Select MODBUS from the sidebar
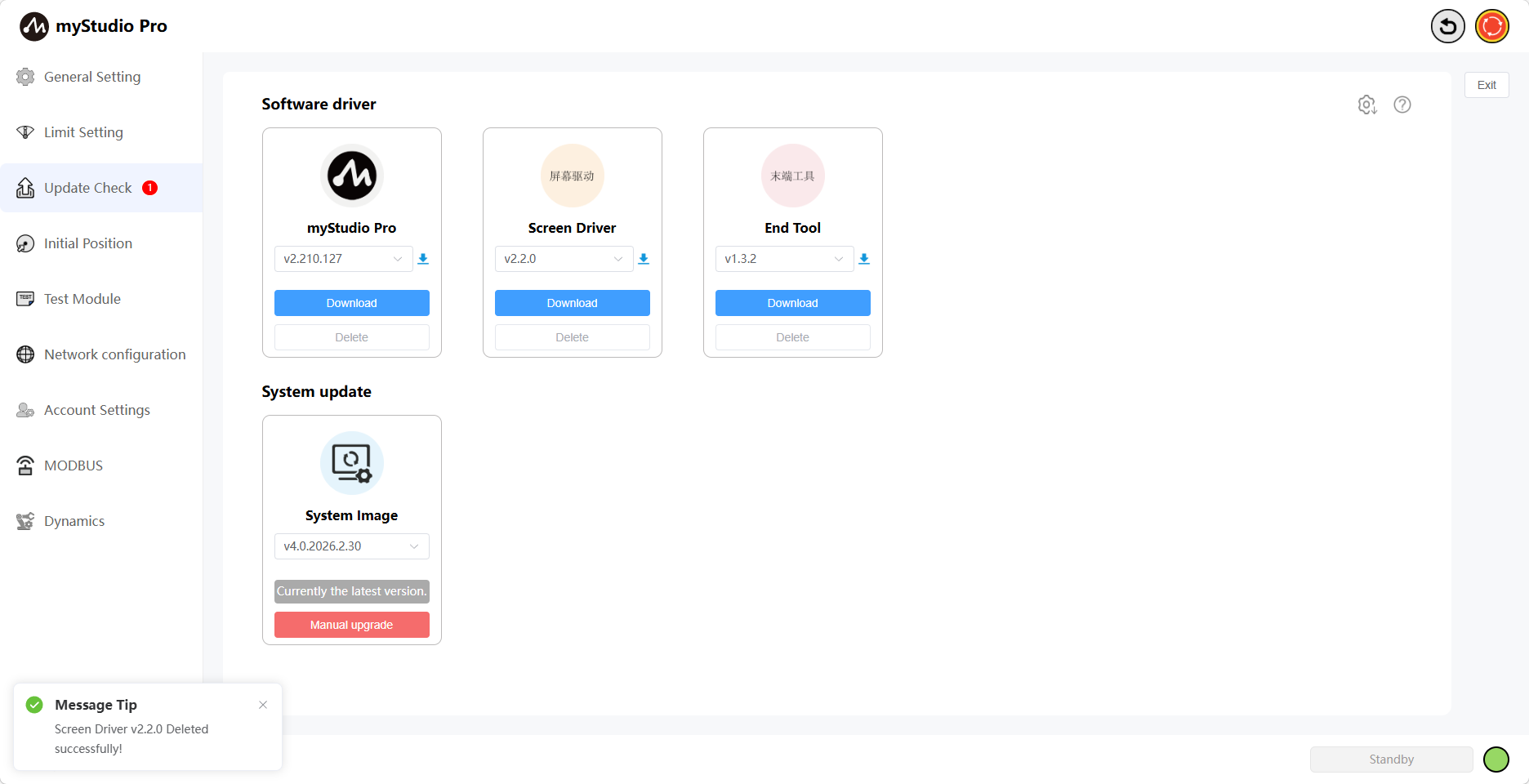1529x784 pixels. click(x=74, y=465)
